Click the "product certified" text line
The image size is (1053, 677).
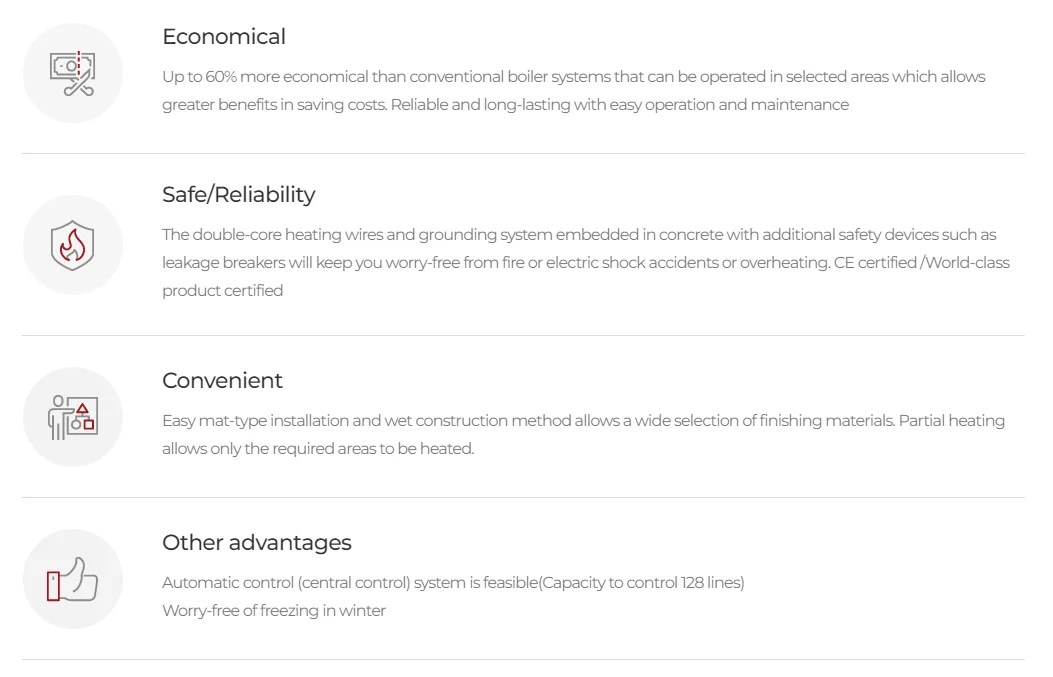click(222, 291)
